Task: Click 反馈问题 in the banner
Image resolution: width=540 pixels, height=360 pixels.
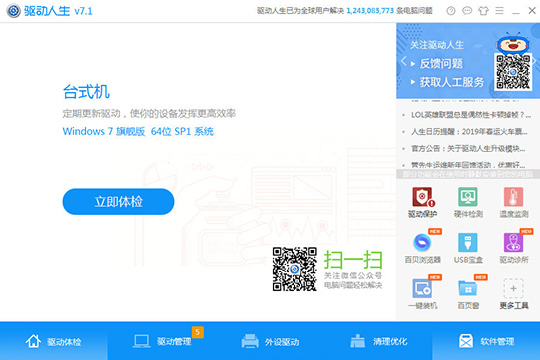Action: click(x=441, y=63)
